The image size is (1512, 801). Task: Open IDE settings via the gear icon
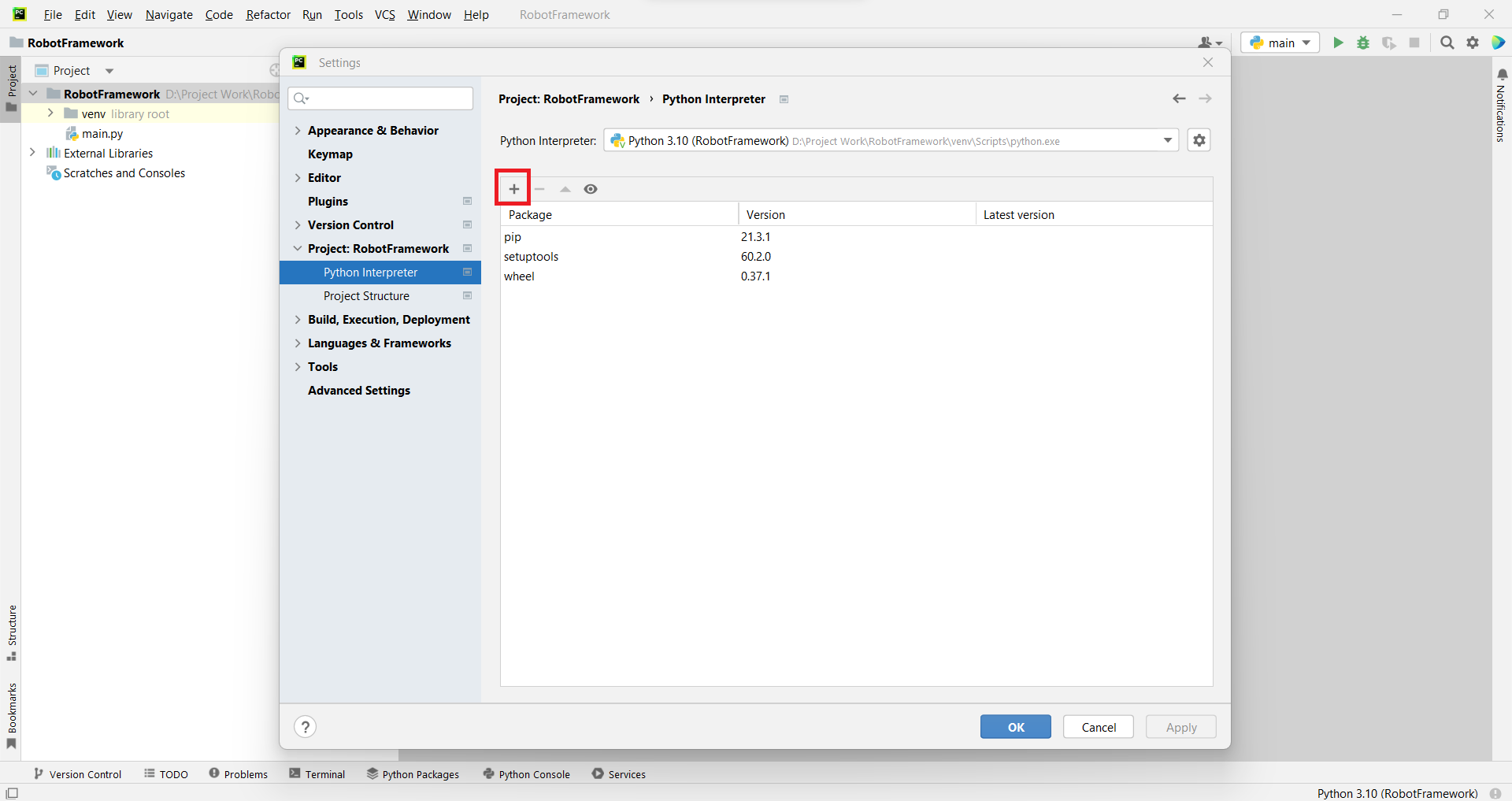tap(1472, 43)
